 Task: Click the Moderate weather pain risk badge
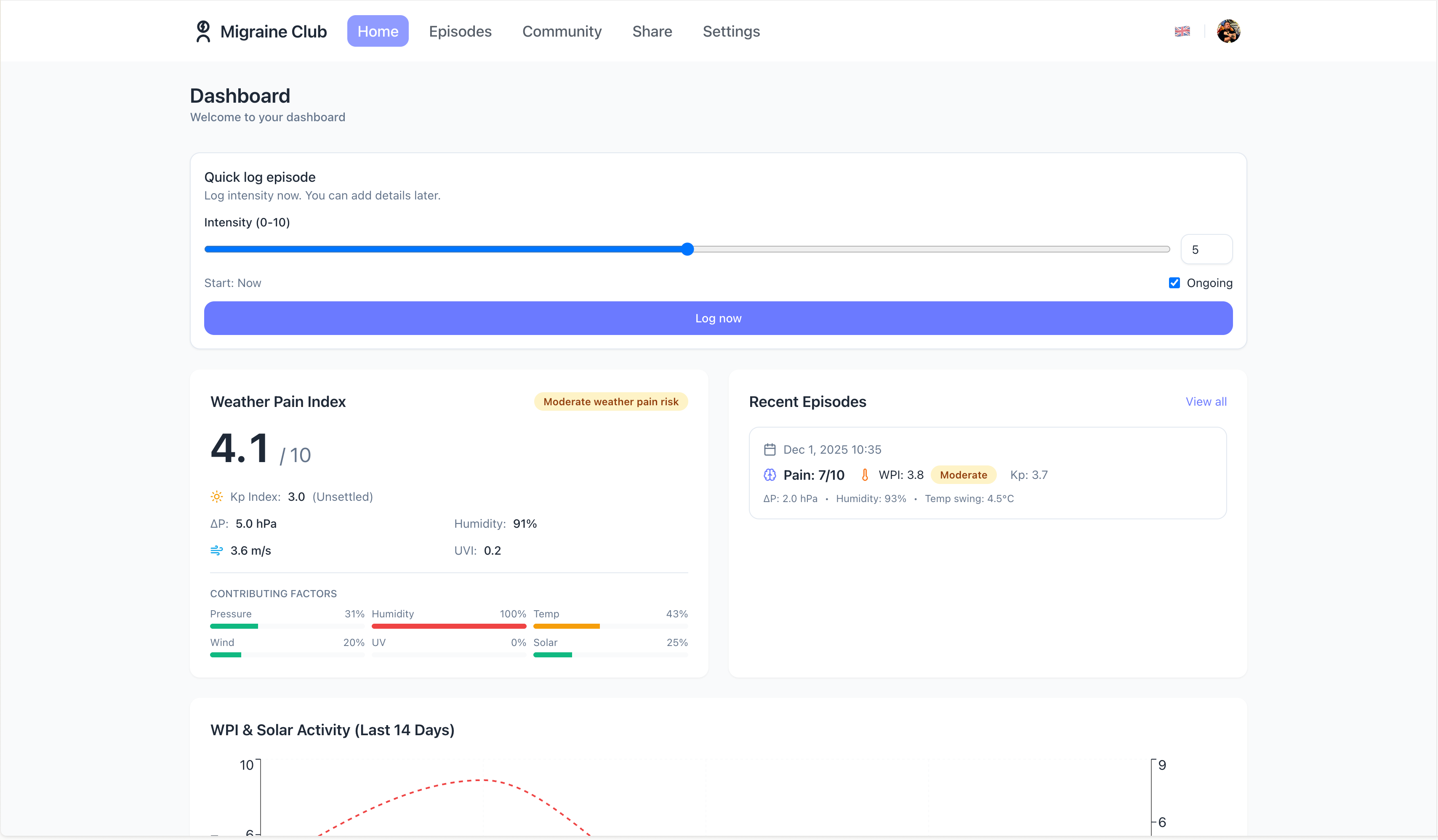pos(611,402)
